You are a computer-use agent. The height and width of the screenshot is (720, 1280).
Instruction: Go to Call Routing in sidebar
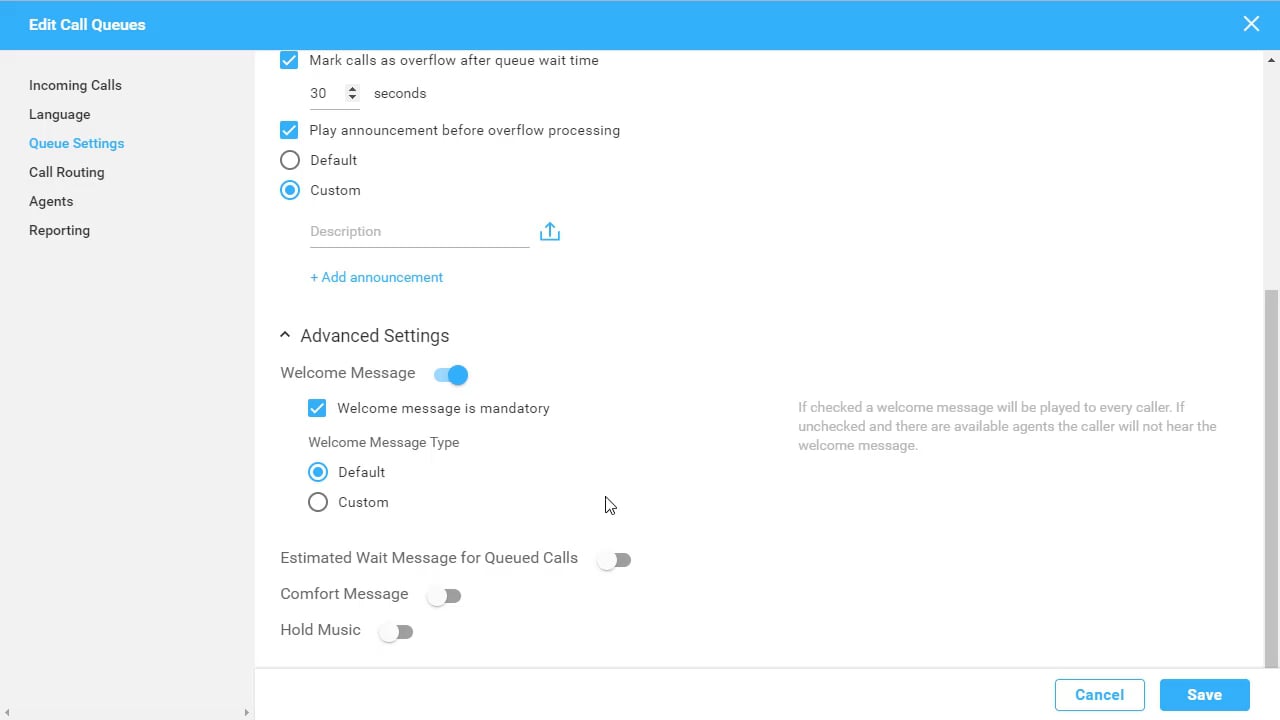(x=66, y=172)
